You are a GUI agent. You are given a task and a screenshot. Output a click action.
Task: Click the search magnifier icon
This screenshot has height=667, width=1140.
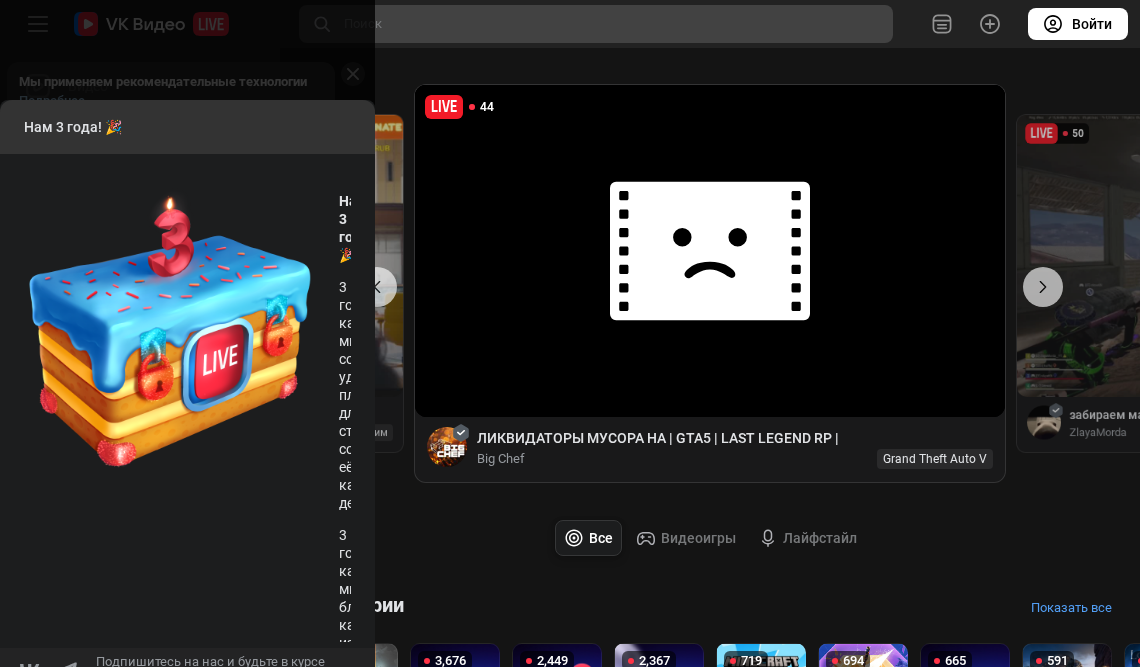coord(322,24)
